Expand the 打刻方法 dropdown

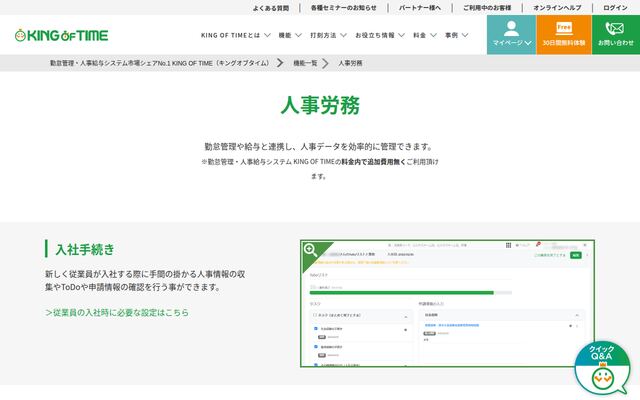(x=328, y=36)
